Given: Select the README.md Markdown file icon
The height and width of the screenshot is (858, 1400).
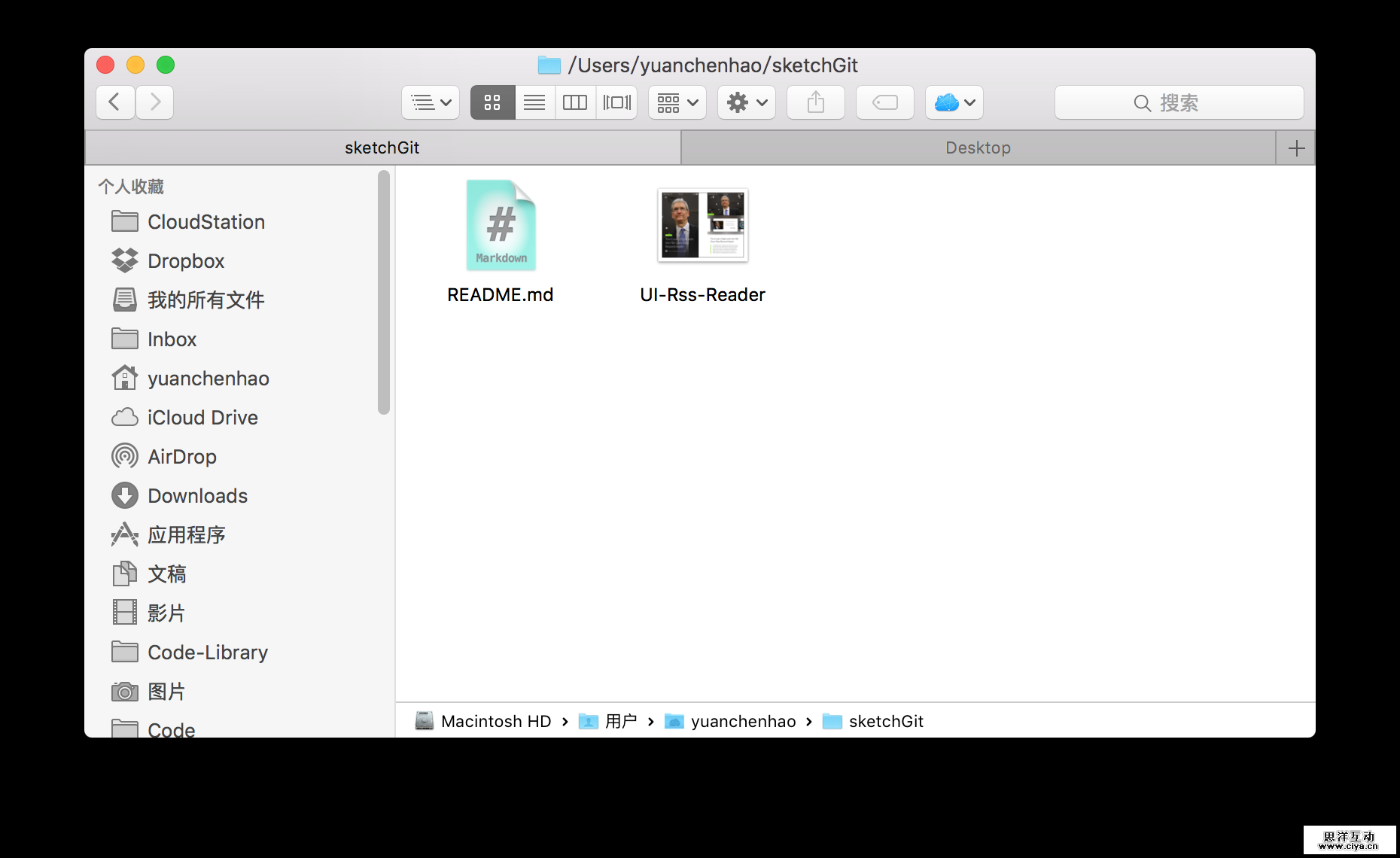Looking at the screenshot, I should click(501, 226).
